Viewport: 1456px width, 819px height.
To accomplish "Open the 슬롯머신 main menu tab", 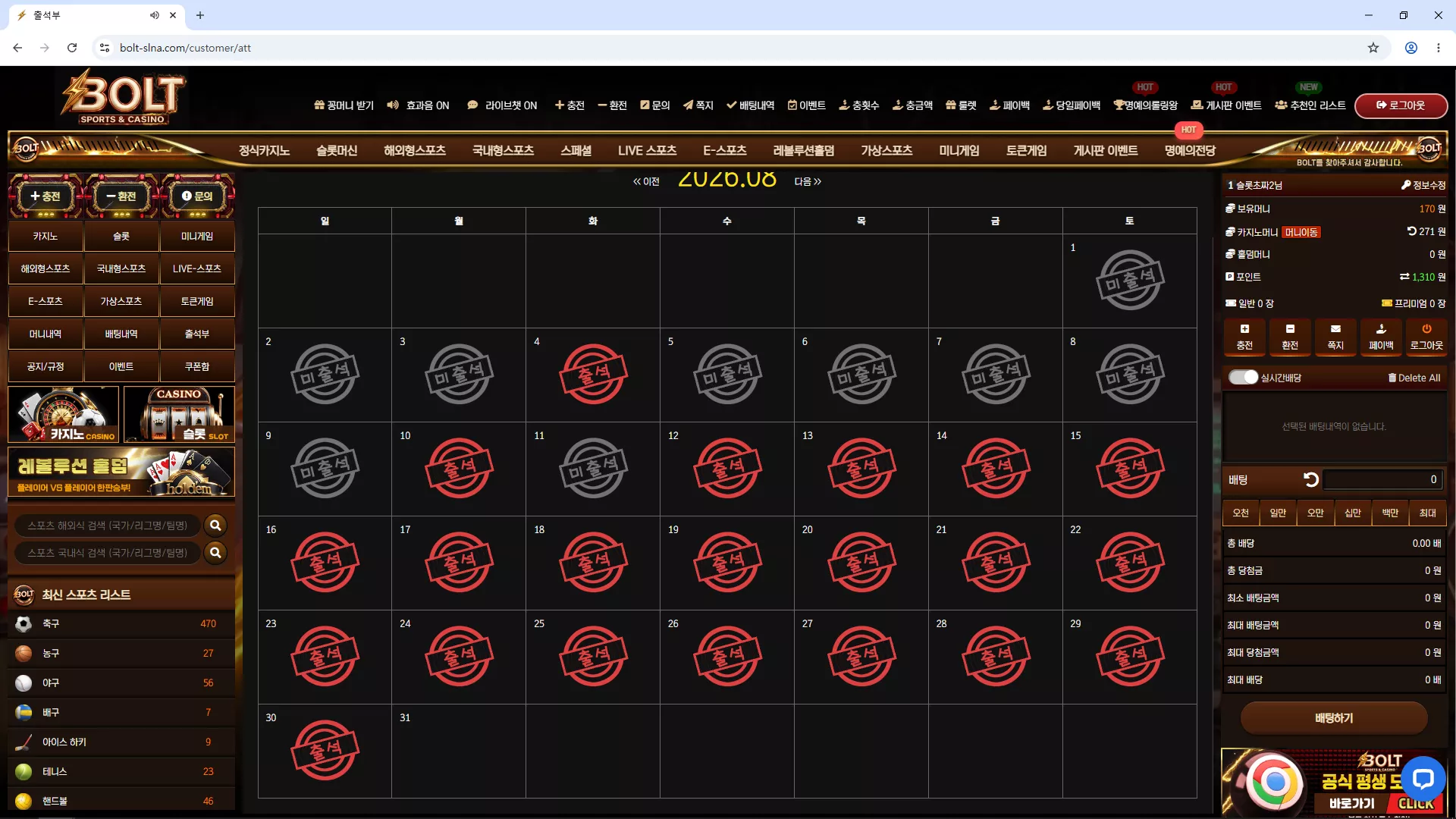I will pos(337,151).
